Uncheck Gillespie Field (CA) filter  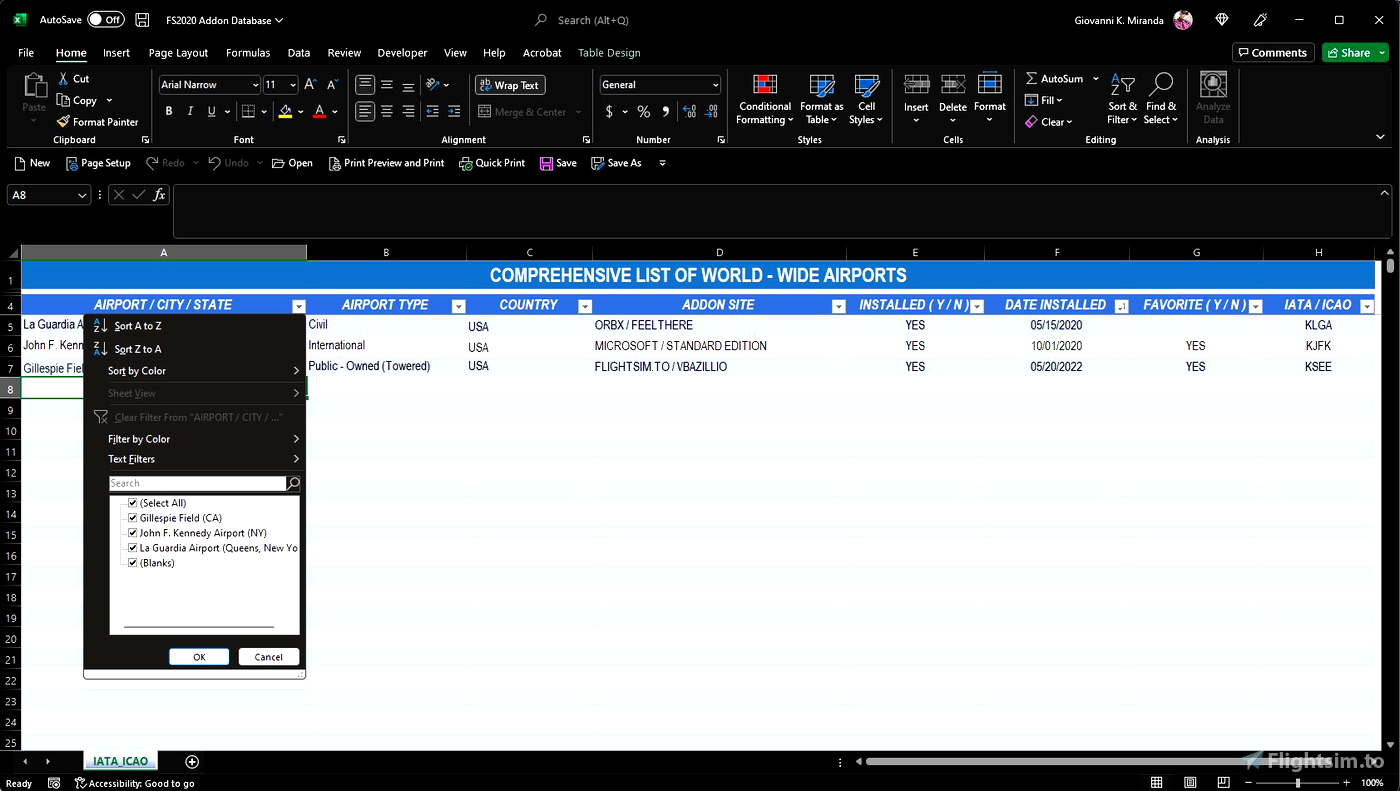[x=132, y=518]
